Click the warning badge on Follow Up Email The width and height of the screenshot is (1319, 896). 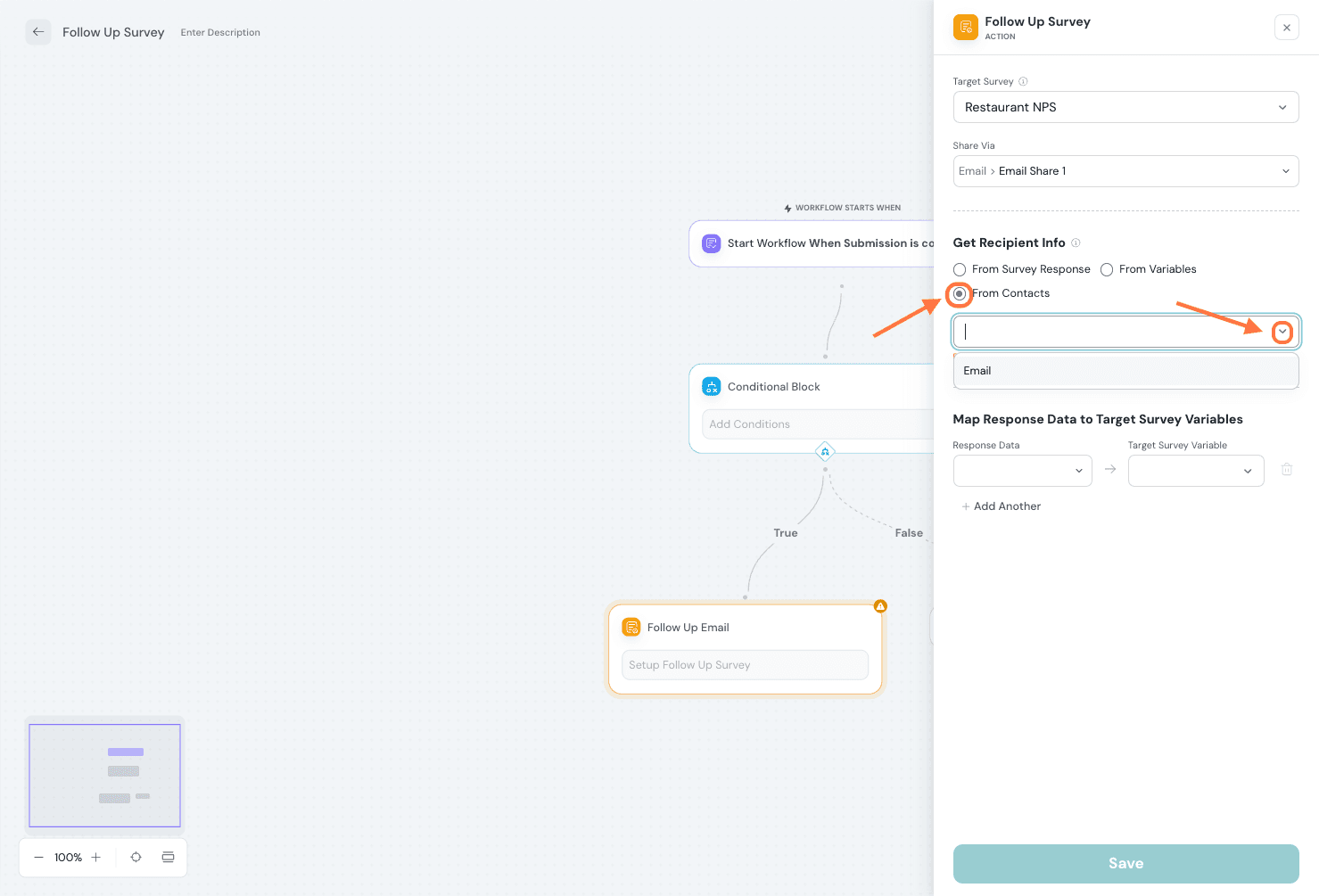tap(880, 606)
